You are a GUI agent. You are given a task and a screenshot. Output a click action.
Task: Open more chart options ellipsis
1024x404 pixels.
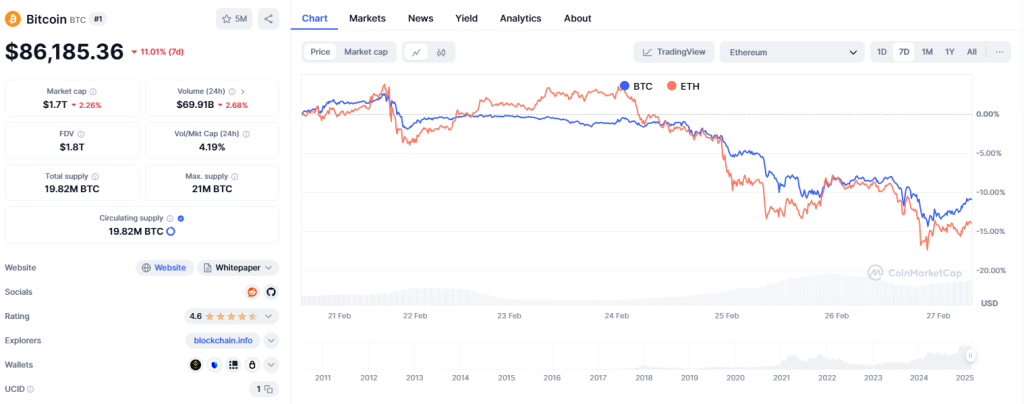999,52
